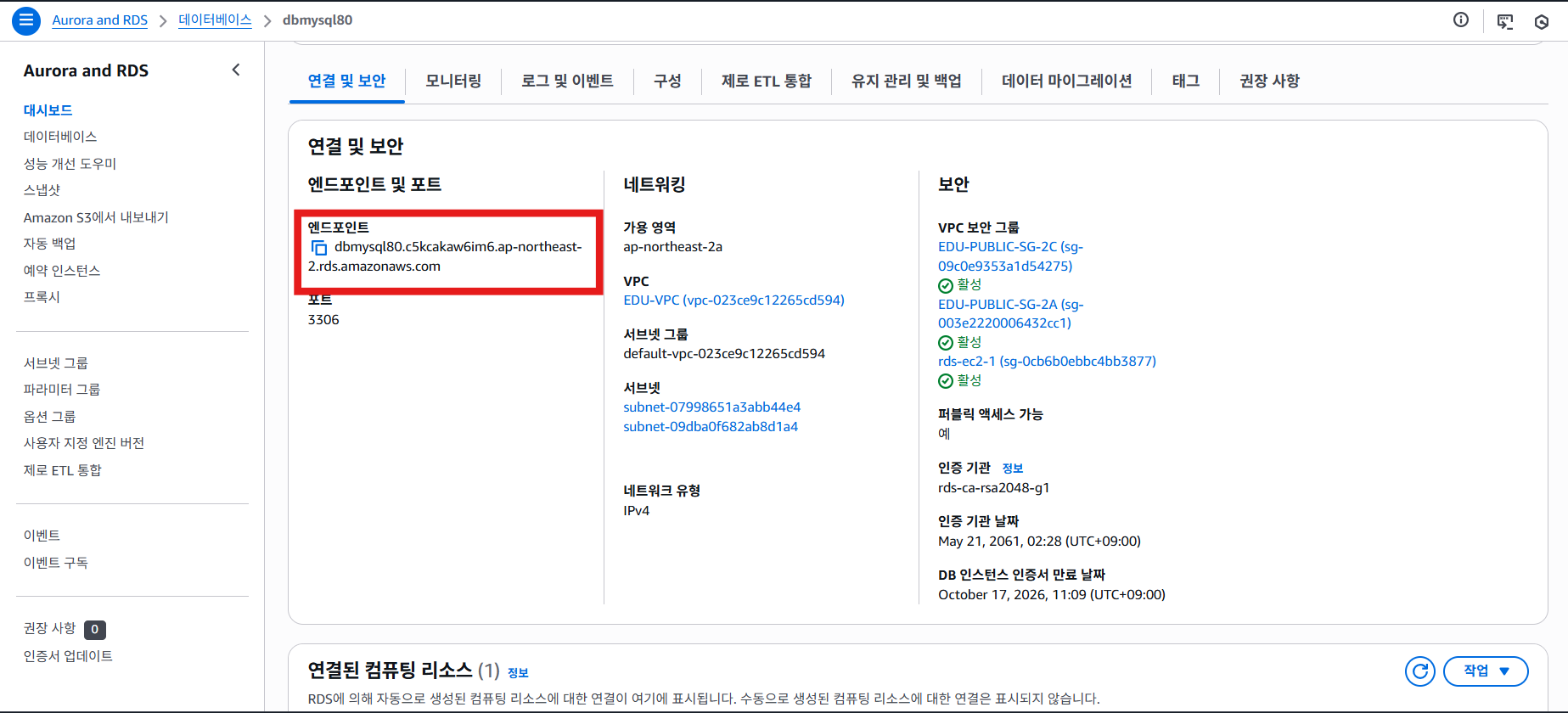The height and width of the screenshot is (713, 1568).
Task: Switch to the 구성 tab
Action: 667,81
